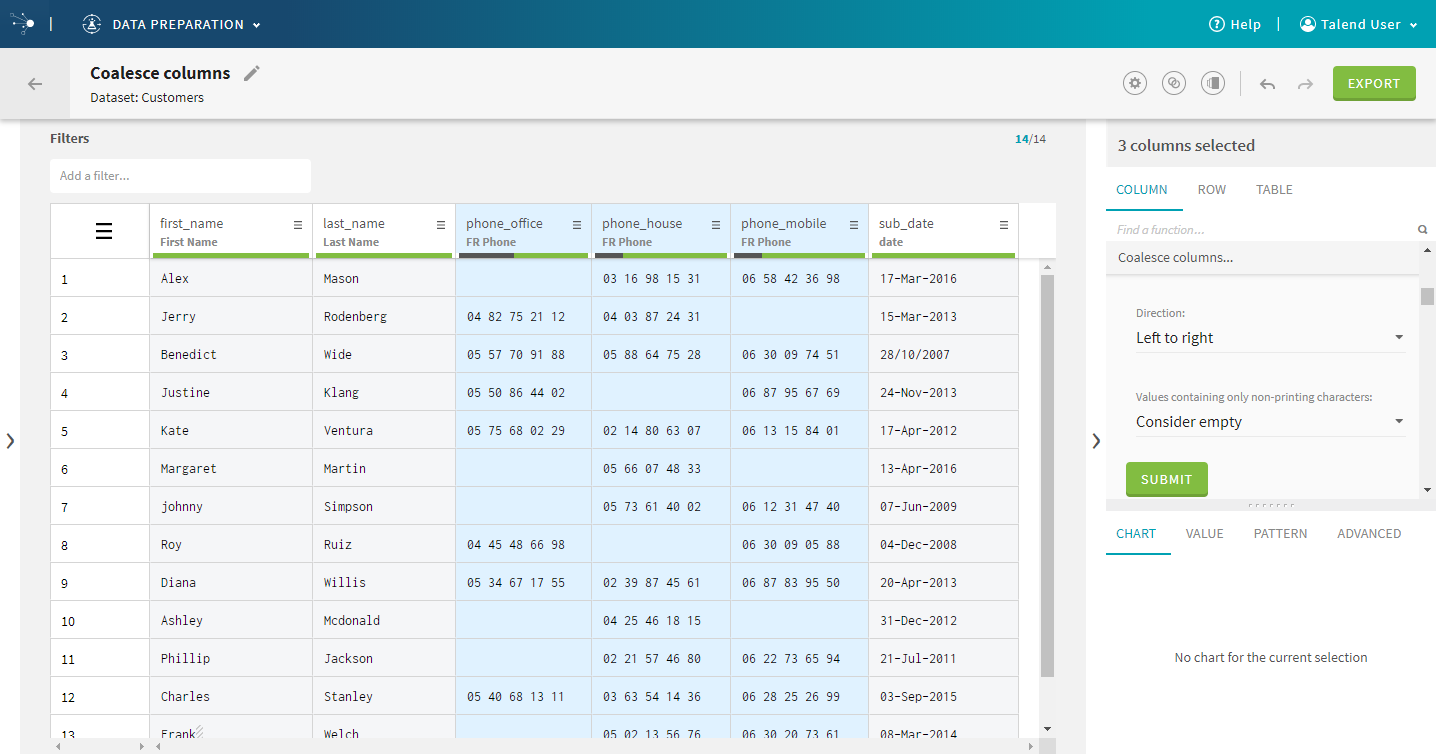Open the table hamburger menu icon
Screen dimensions: 1436x754
point(104,232)
